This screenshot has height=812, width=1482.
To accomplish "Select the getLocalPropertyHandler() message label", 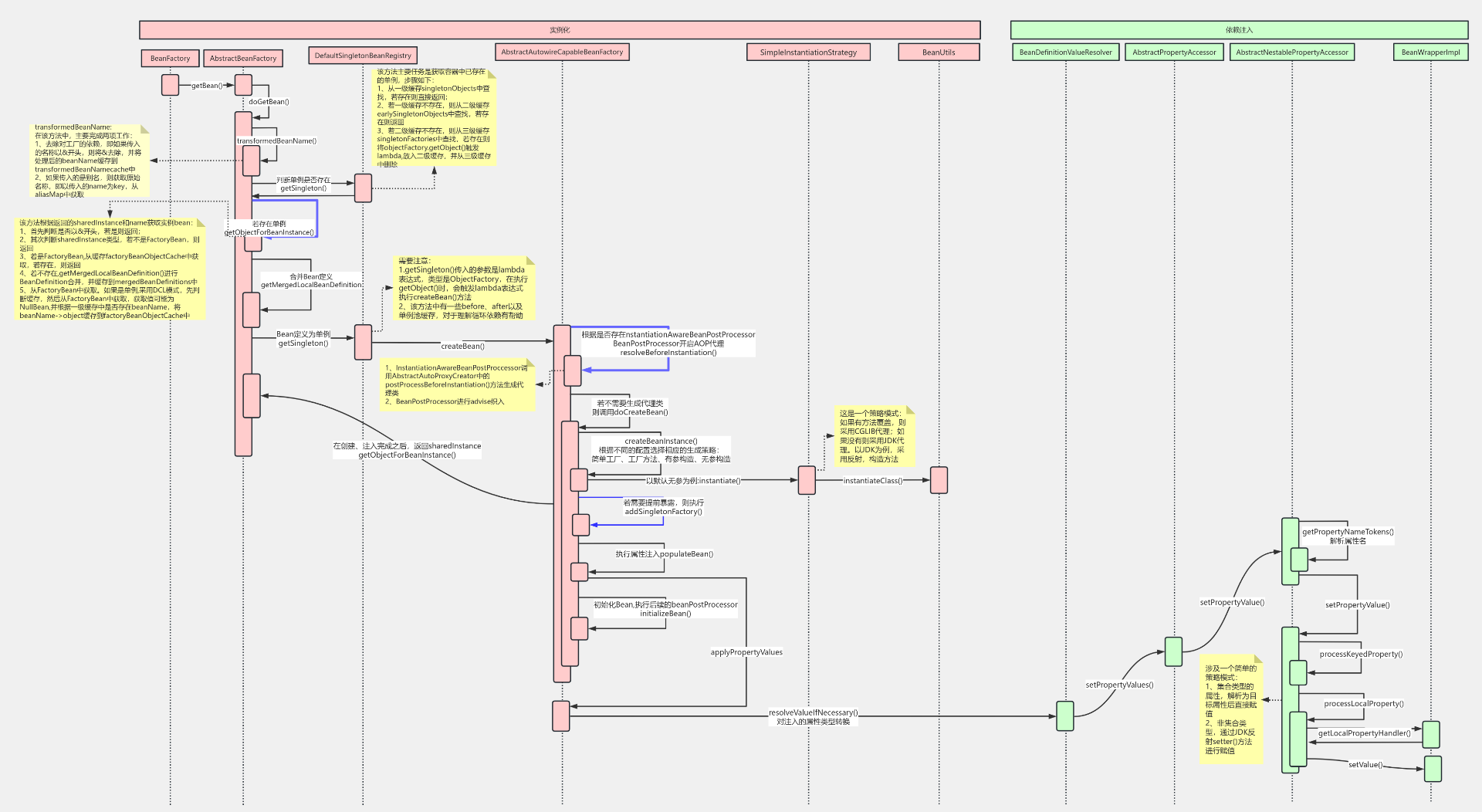I will coord(1364,733).
